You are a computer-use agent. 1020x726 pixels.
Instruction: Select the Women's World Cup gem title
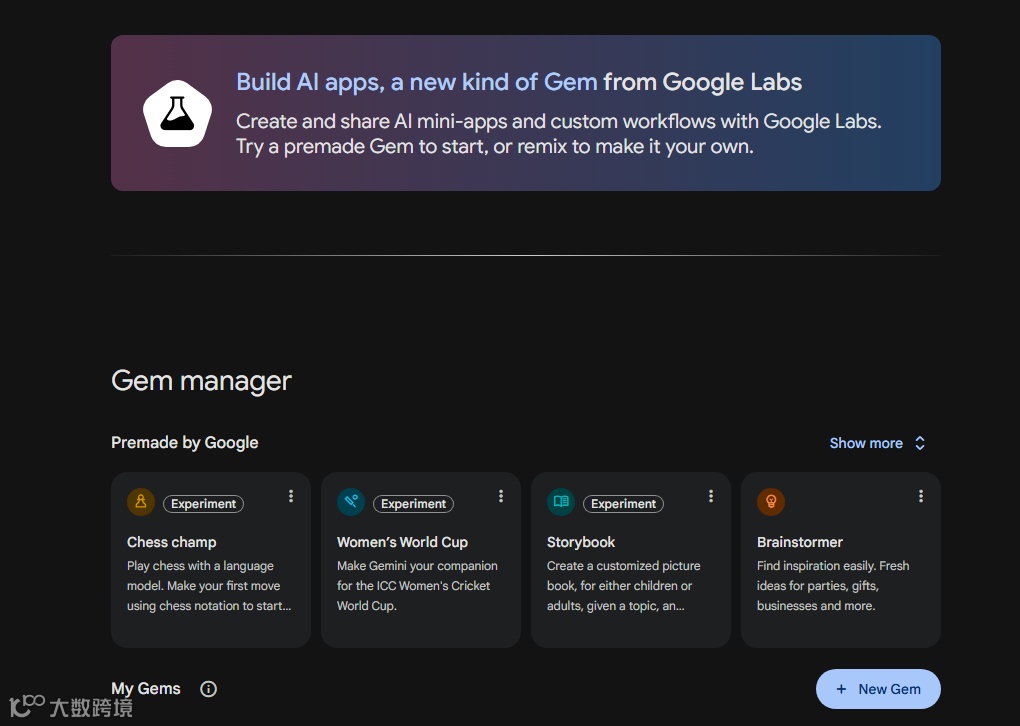pyautogui.click(x=402, y=542)
